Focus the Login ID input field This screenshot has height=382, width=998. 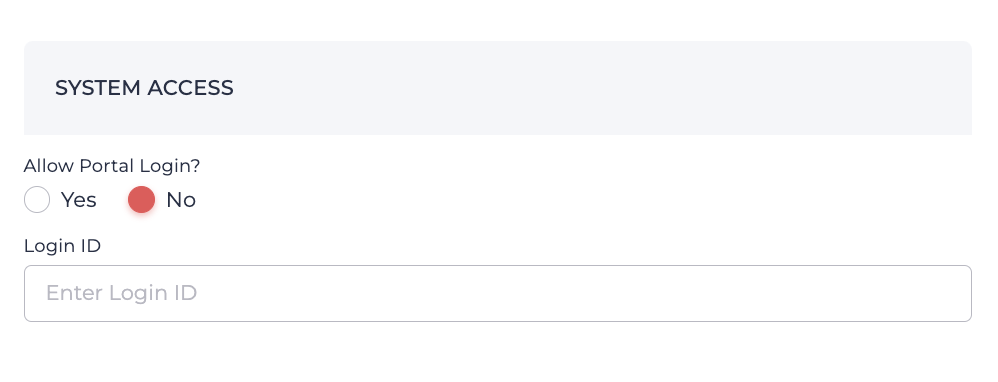click(498, 294)
